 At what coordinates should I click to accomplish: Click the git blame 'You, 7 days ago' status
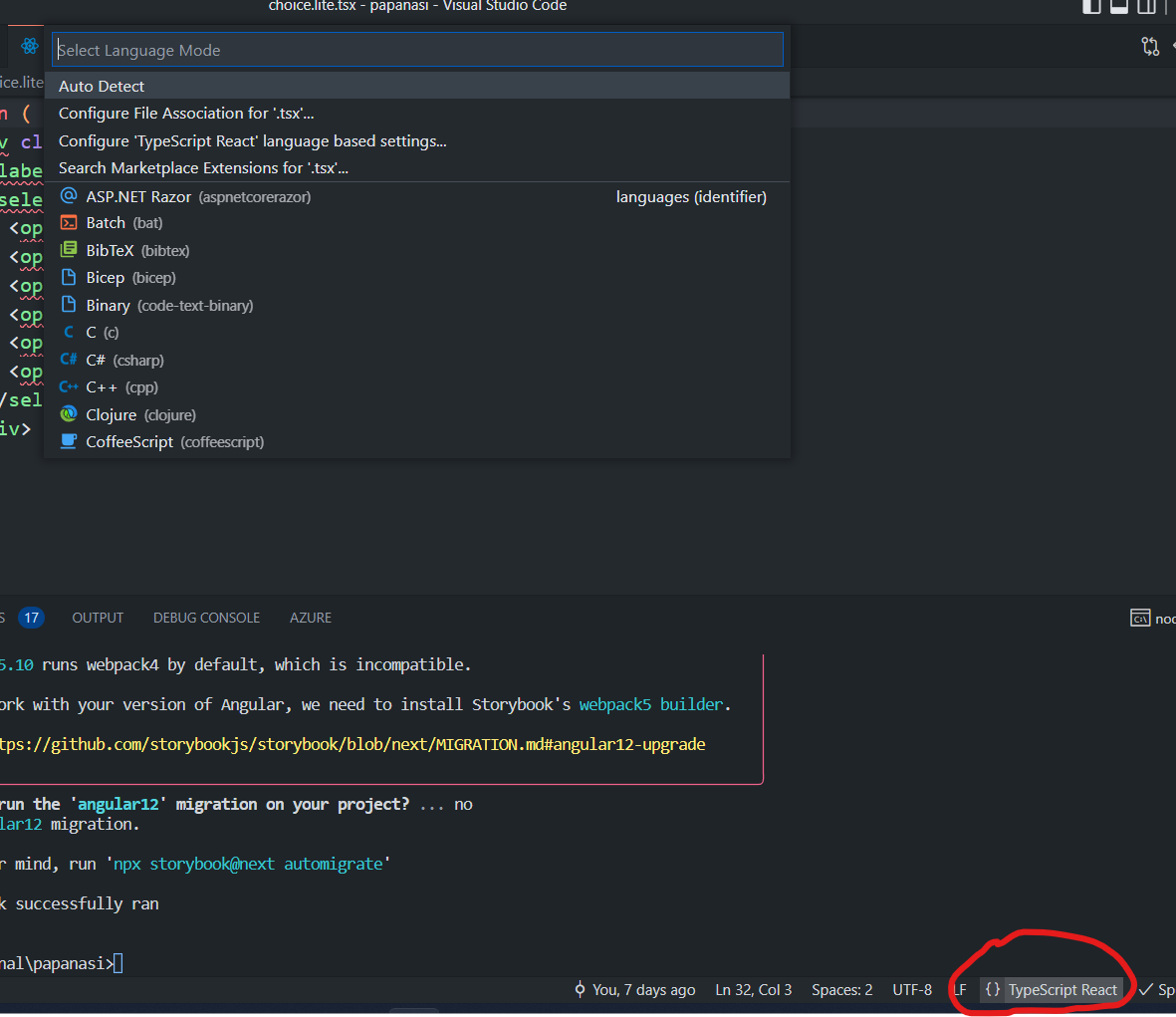pos(643,990)
